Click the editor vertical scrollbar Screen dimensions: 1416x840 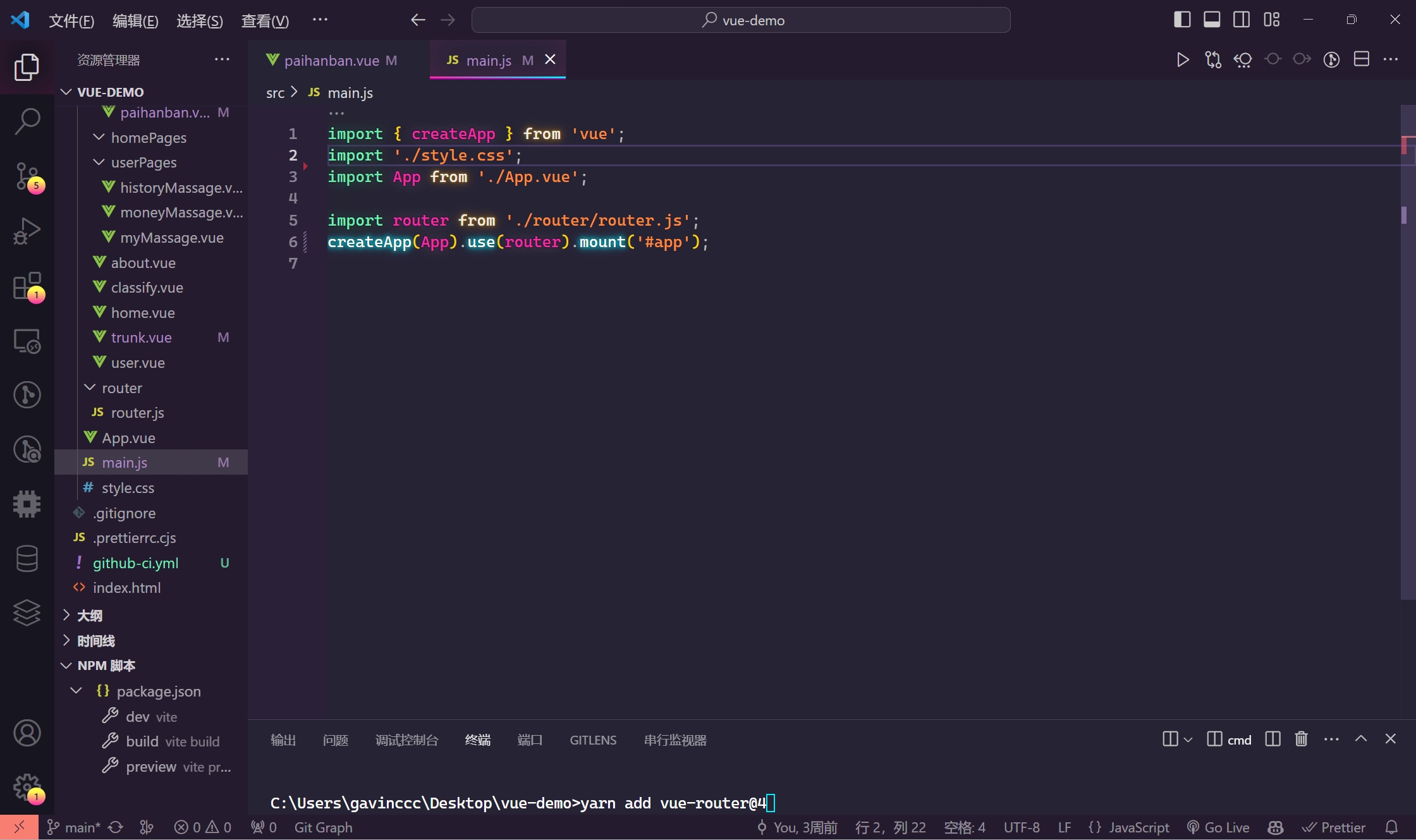pyautogui.click(x=1407, y=351)
